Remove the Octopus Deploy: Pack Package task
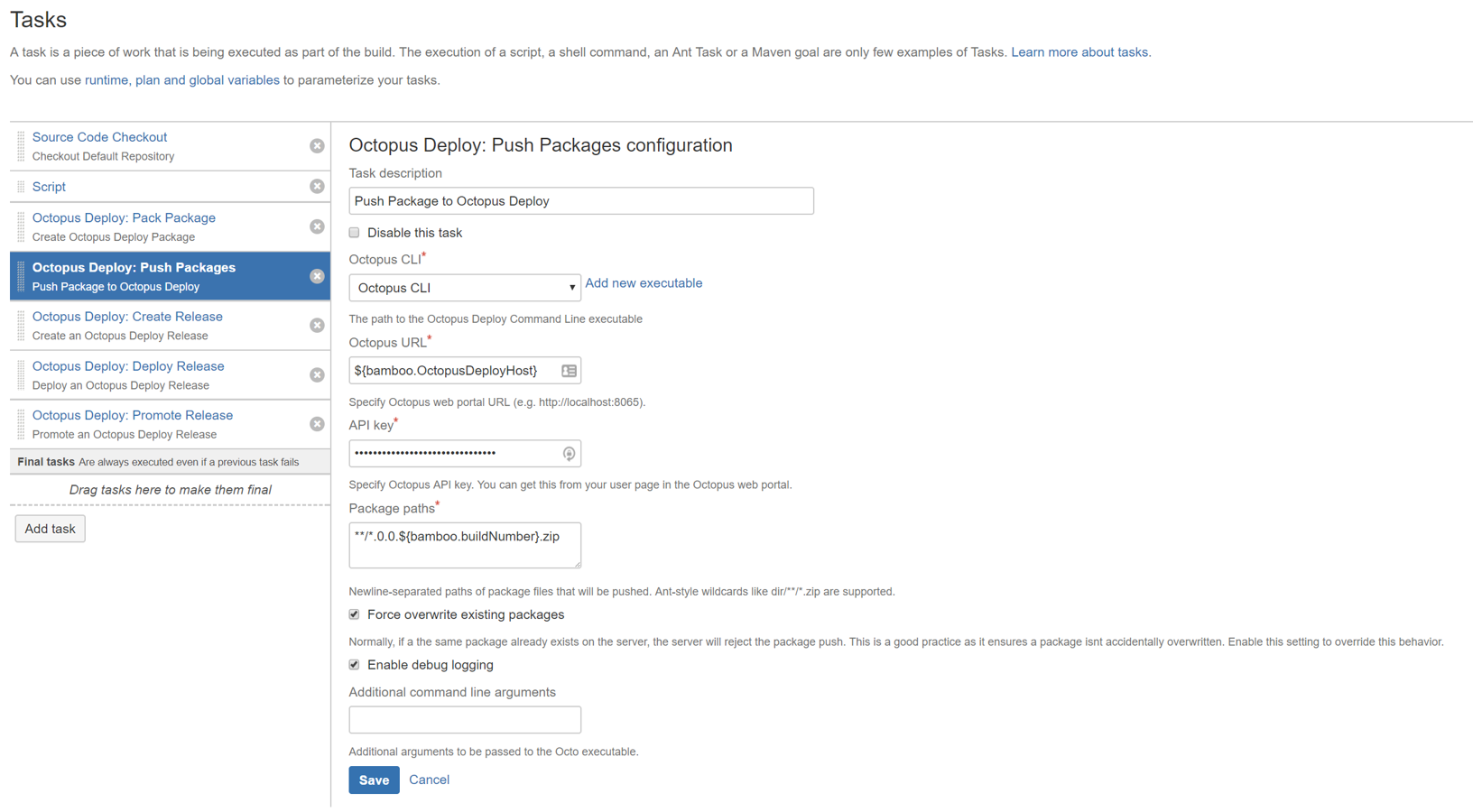The height and width of the screenshot is (812, 1473). (x=317, y=226)
